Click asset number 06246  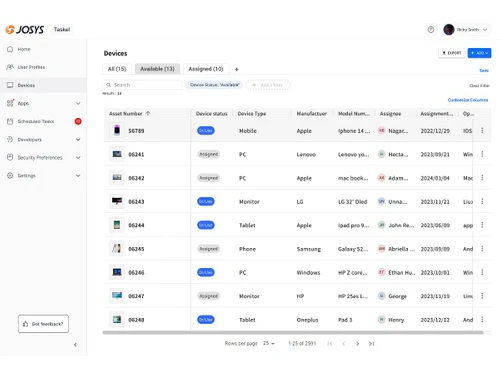click(x=136, y=273)
